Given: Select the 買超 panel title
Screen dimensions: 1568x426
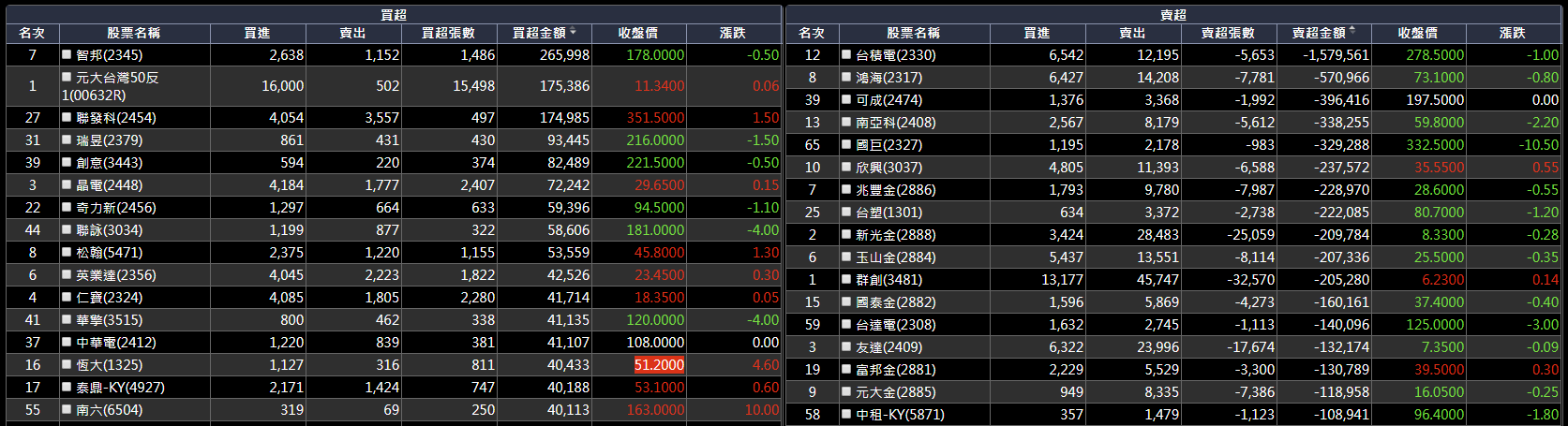Looking at the screenshot, I should [x=394, y=14].
